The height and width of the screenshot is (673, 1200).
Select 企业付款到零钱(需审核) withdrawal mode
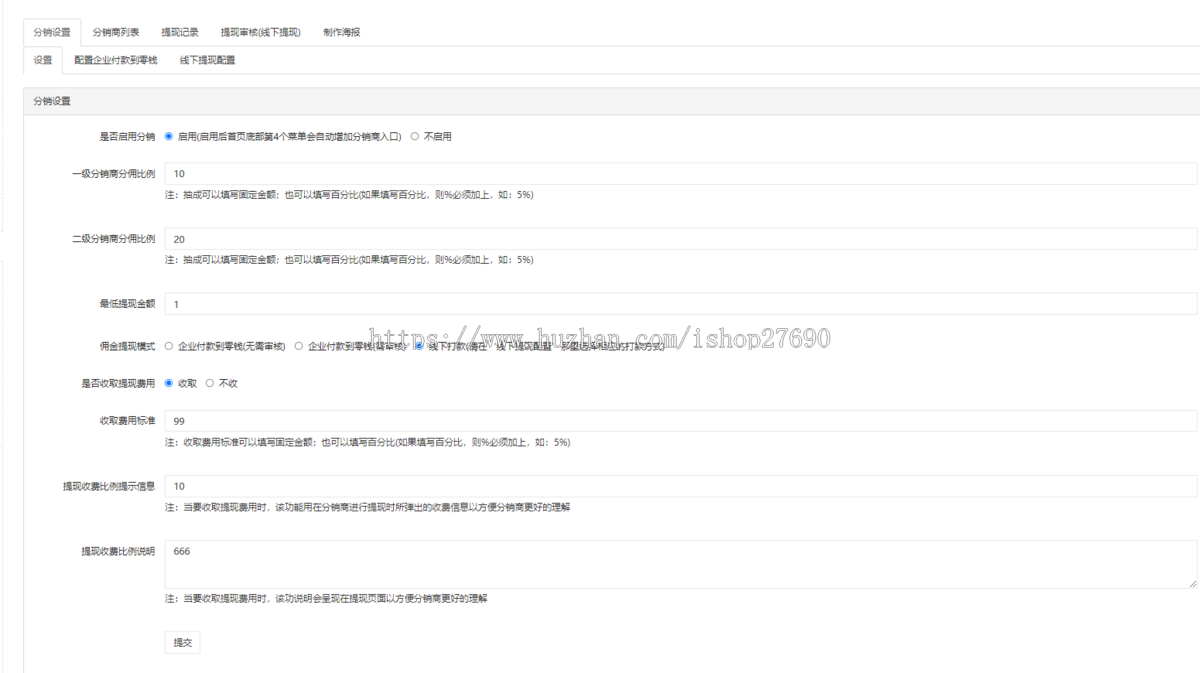click(x=299, y=346)
